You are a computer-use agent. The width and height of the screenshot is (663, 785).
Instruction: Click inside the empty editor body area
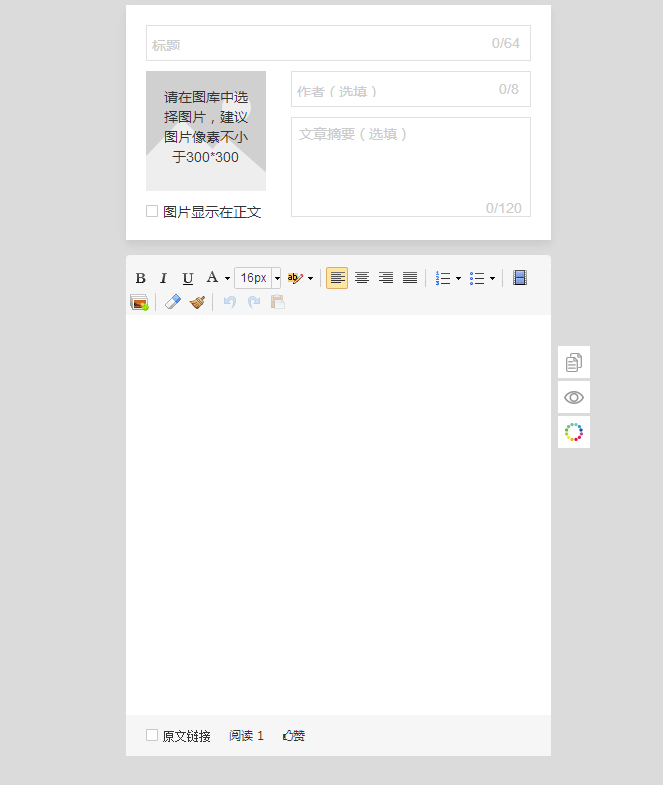pos(339,515)
